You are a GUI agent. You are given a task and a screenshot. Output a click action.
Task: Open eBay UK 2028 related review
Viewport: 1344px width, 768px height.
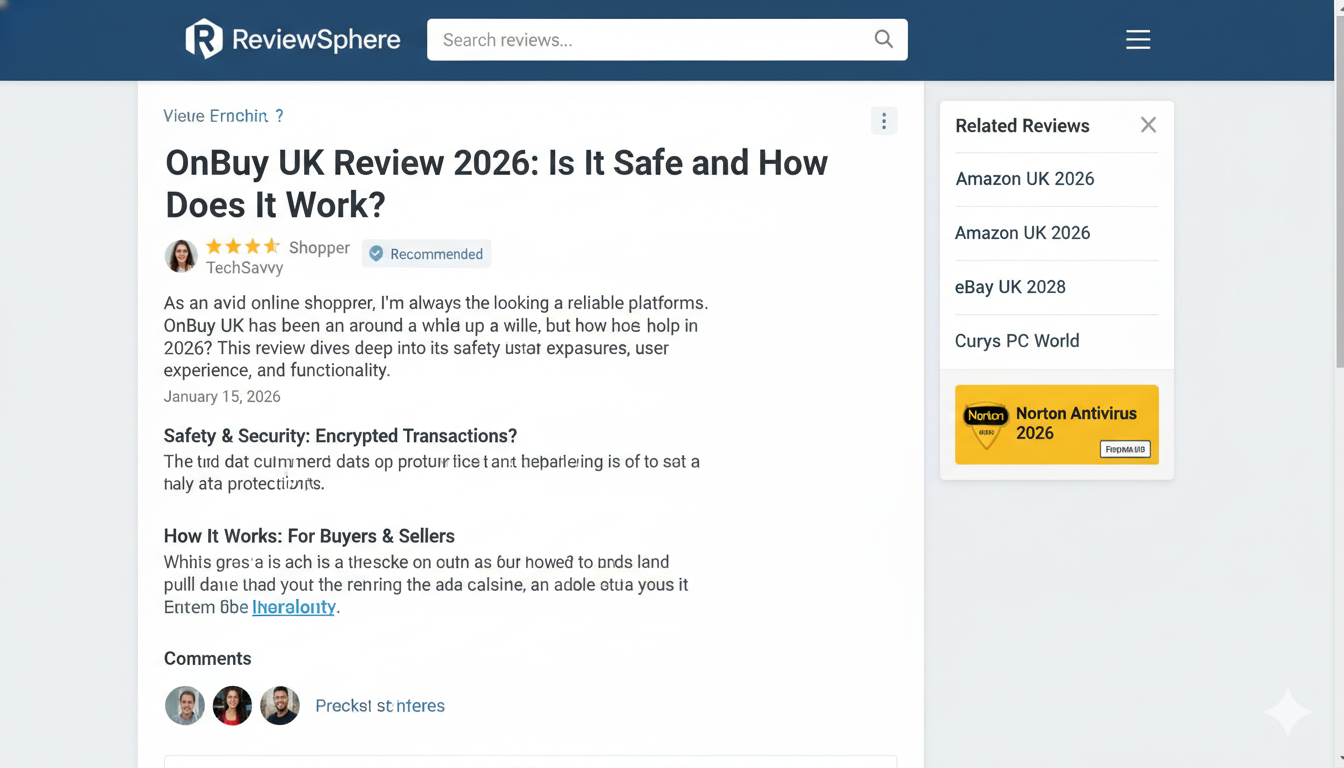click(1010, 287)
